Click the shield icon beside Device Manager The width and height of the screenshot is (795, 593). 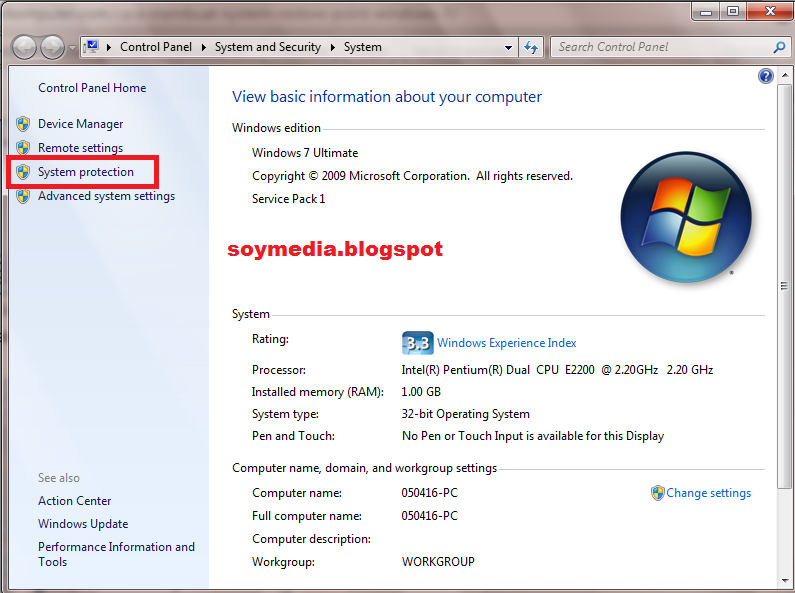point(23,124)
